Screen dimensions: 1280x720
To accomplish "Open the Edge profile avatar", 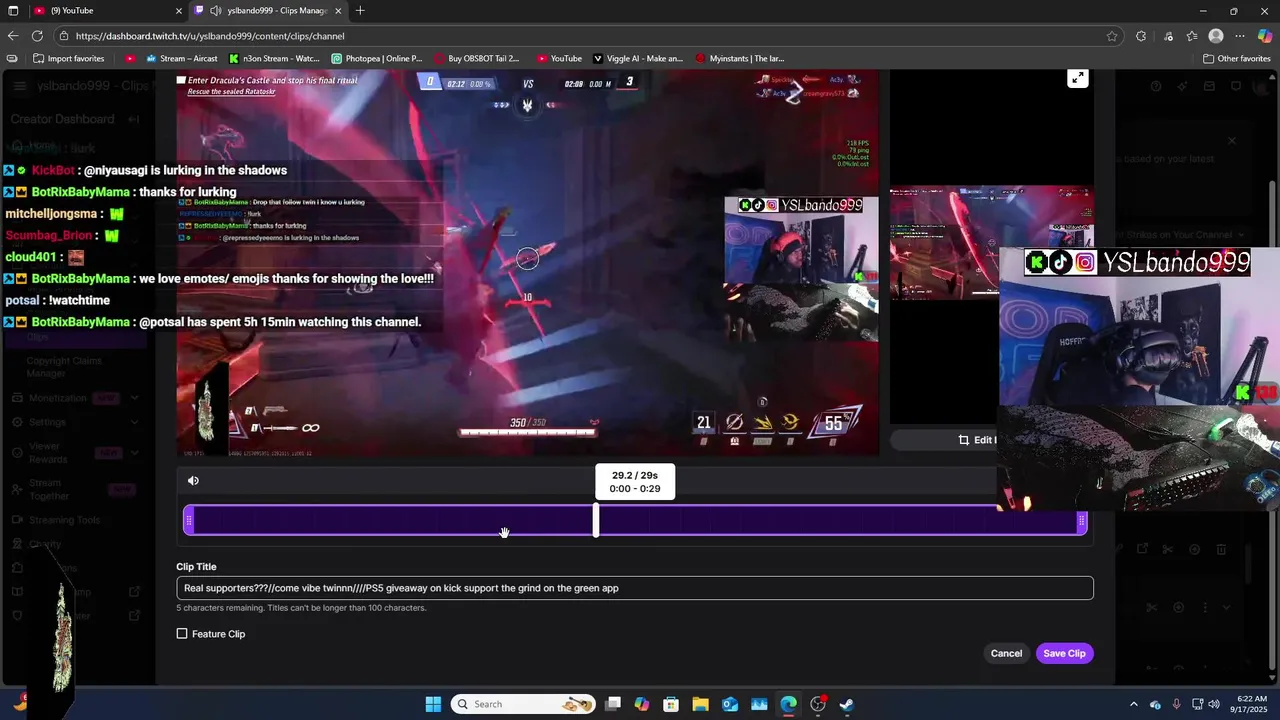I will pos(1216,36).
